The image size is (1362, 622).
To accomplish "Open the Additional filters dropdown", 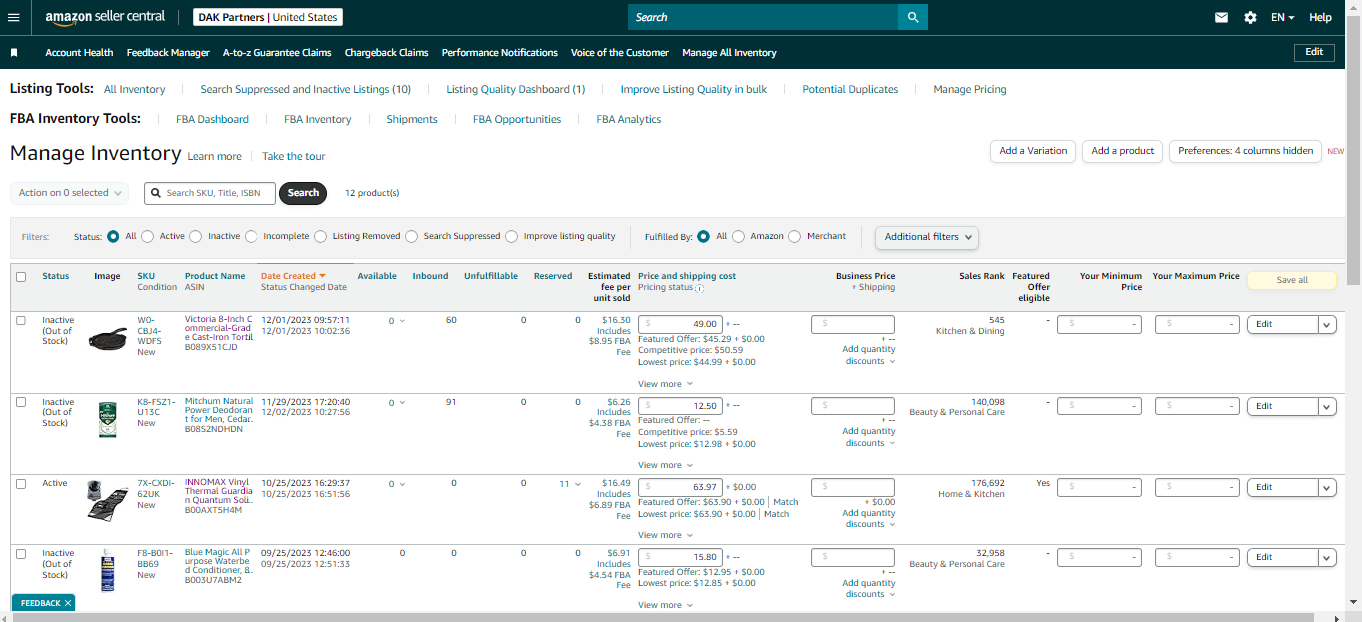I will tap(927, 237).
